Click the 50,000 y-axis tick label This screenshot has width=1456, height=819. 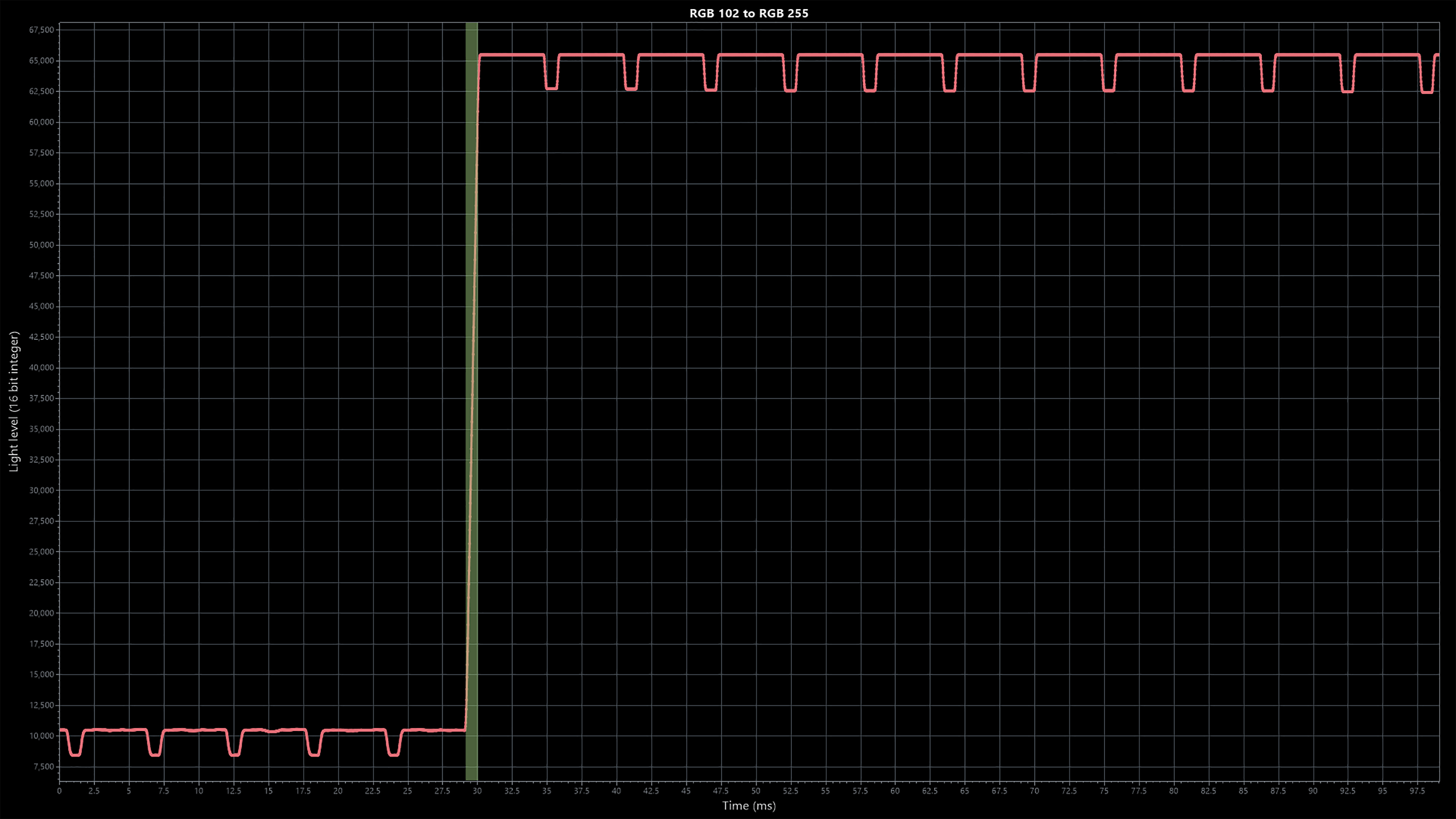click(41, 245)
